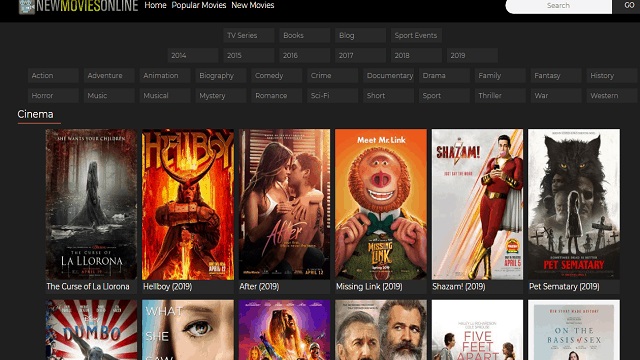The image size is (640, 360).
Task: Open the Hellboy movie poster
Action: pyautogui.click(x=188, y=204)
